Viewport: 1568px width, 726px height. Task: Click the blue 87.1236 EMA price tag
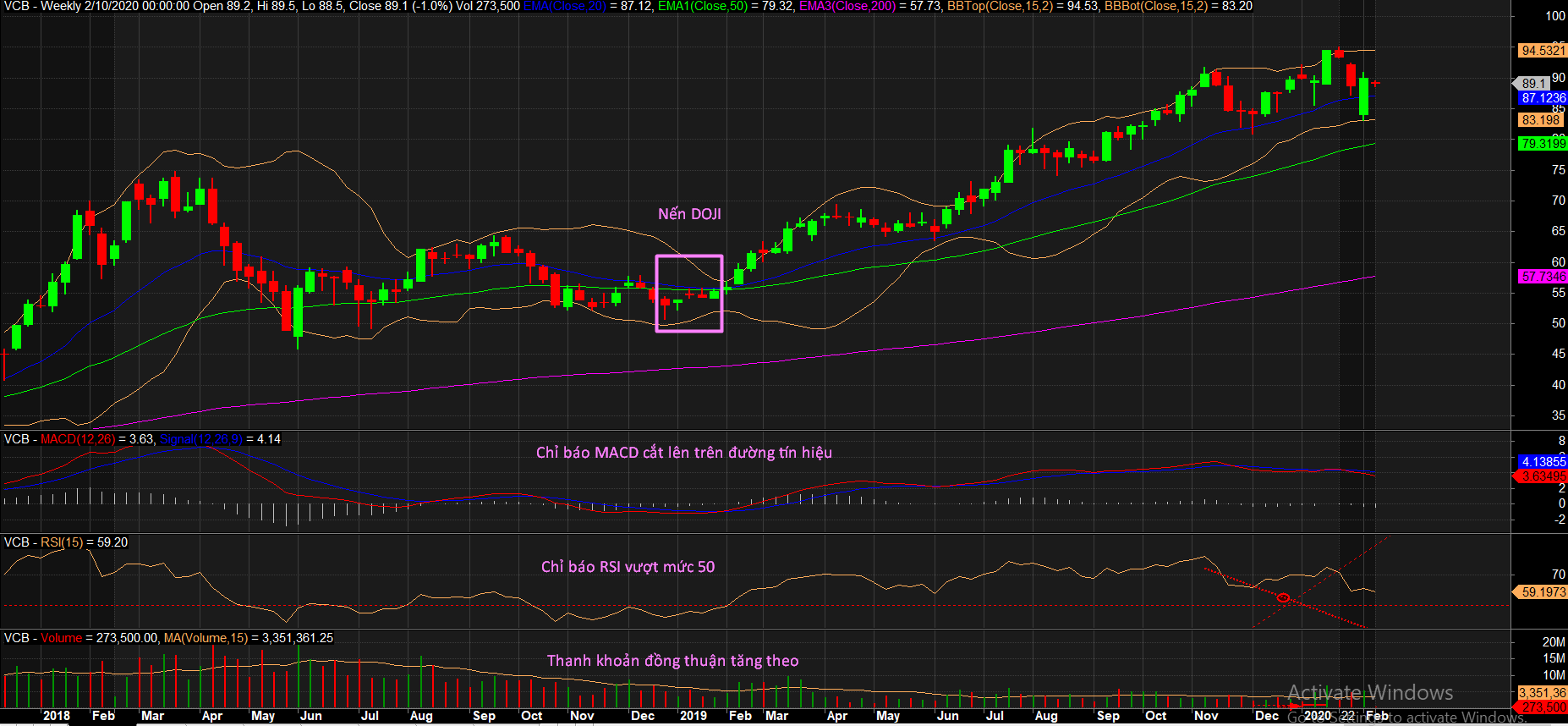pyautogui.click(x=1543, y=98)
